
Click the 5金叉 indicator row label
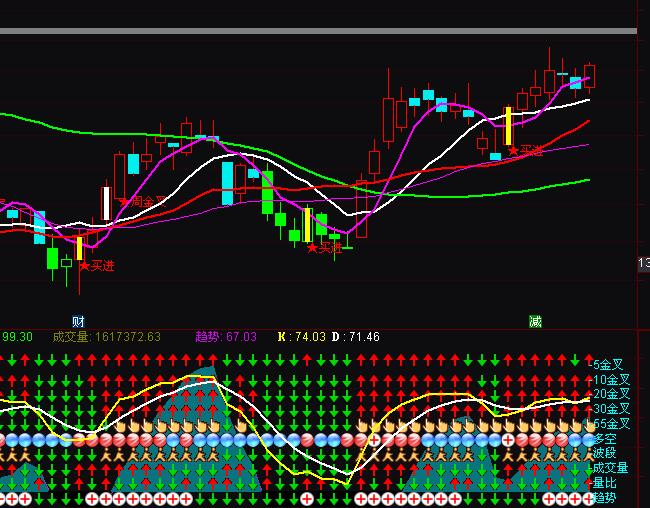point(606,365)
